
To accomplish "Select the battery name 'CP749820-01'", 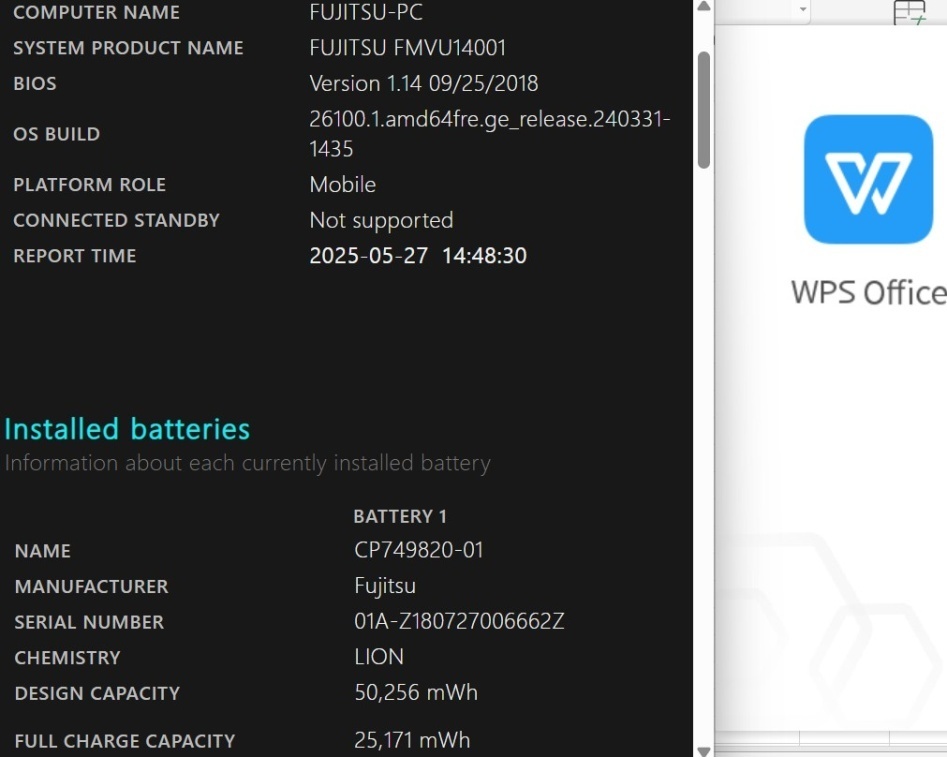I will (419, 550).
